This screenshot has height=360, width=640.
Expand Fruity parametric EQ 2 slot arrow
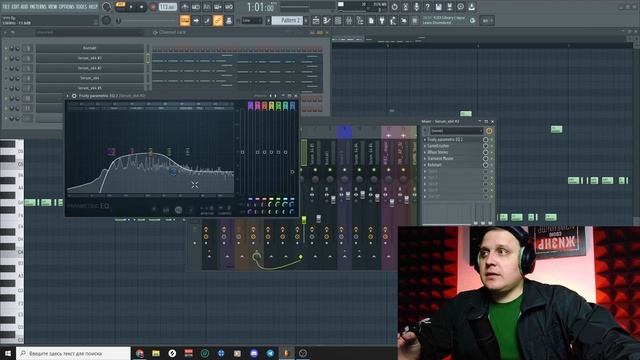pos(425,140)
